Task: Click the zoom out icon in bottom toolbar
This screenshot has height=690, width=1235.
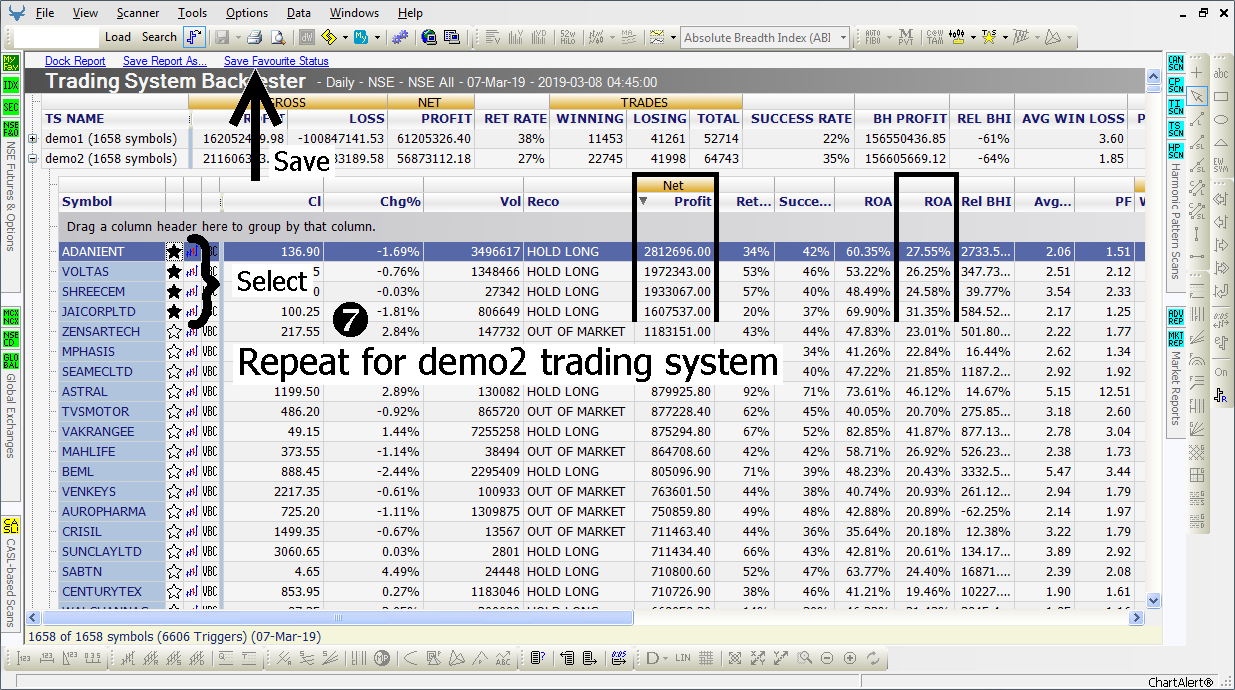Action: (x=827, y=658)
